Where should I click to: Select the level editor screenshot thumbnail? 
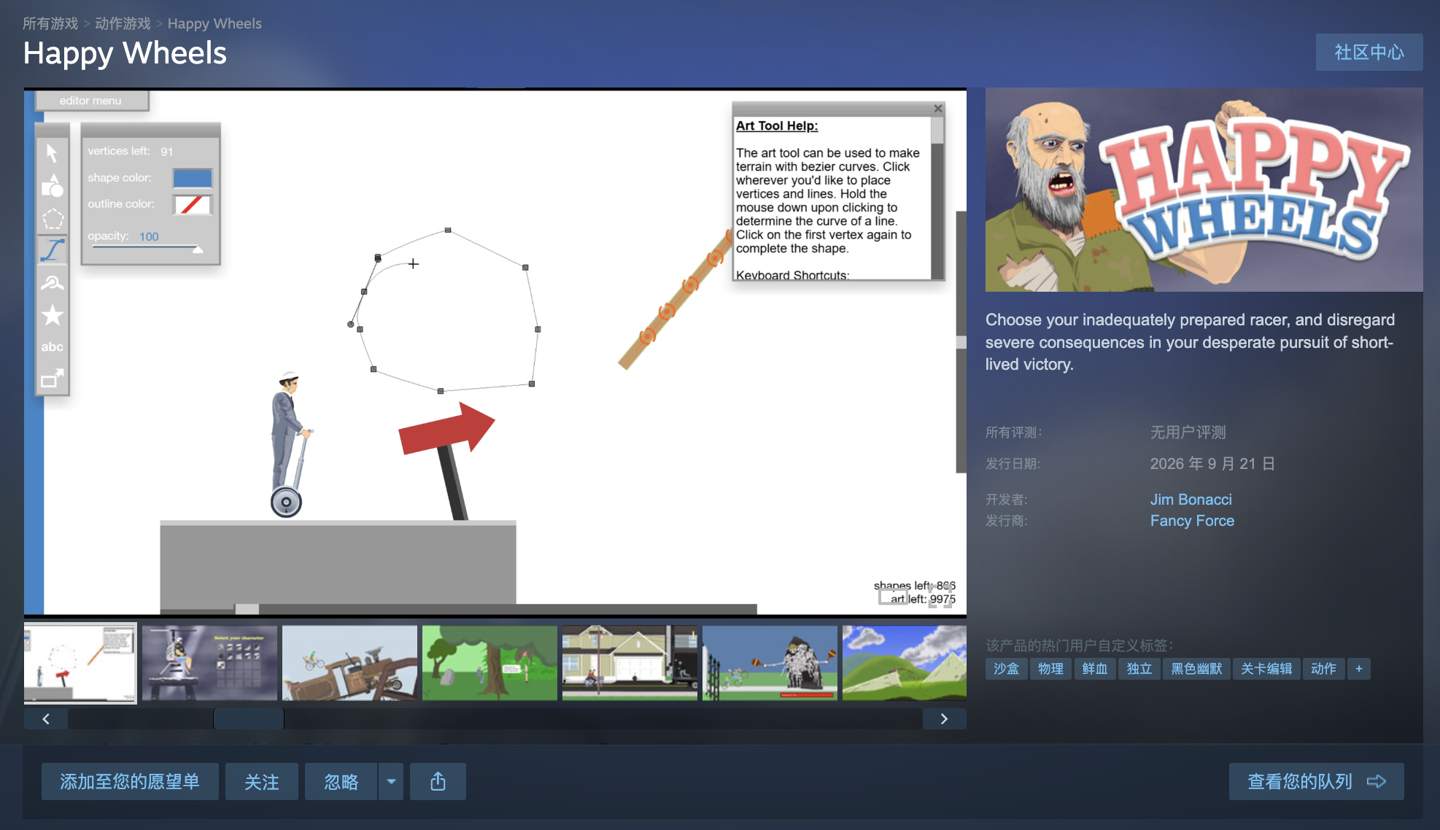coord(80,663)
